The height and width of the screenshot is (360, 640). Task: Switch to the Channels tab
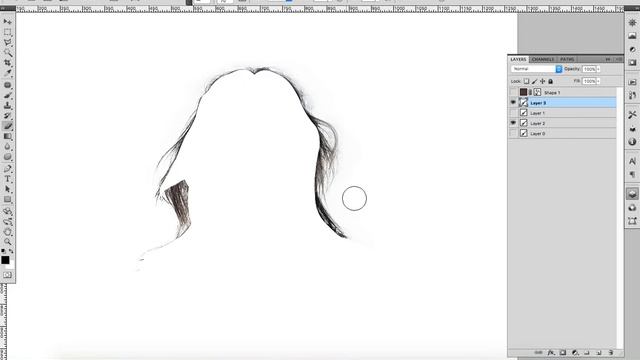[543, 59]
